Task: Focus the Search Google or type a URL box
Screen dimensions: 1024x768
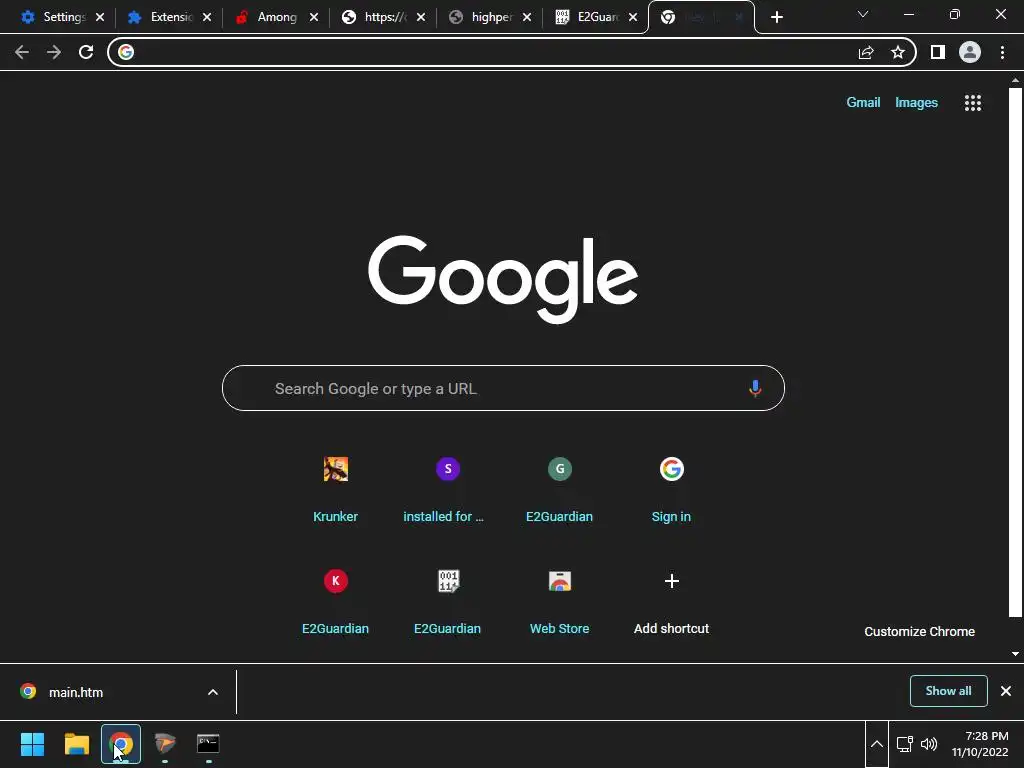Action: 503,389
